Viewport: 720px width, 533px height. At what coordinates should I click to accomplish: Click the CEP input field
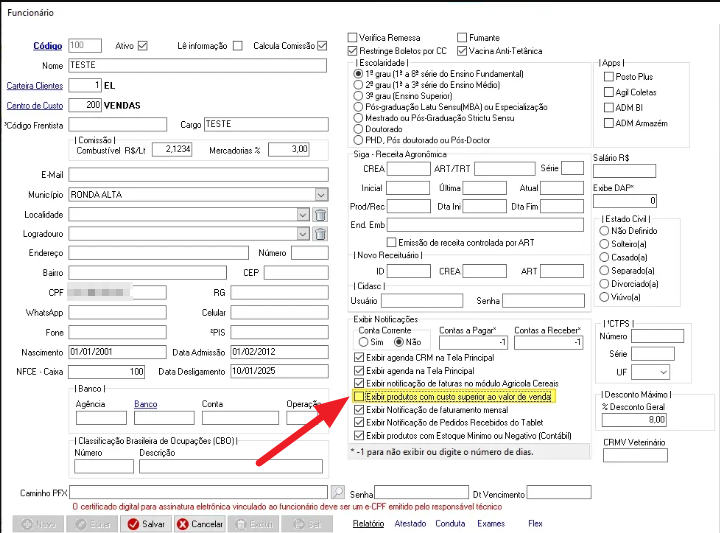296,272
